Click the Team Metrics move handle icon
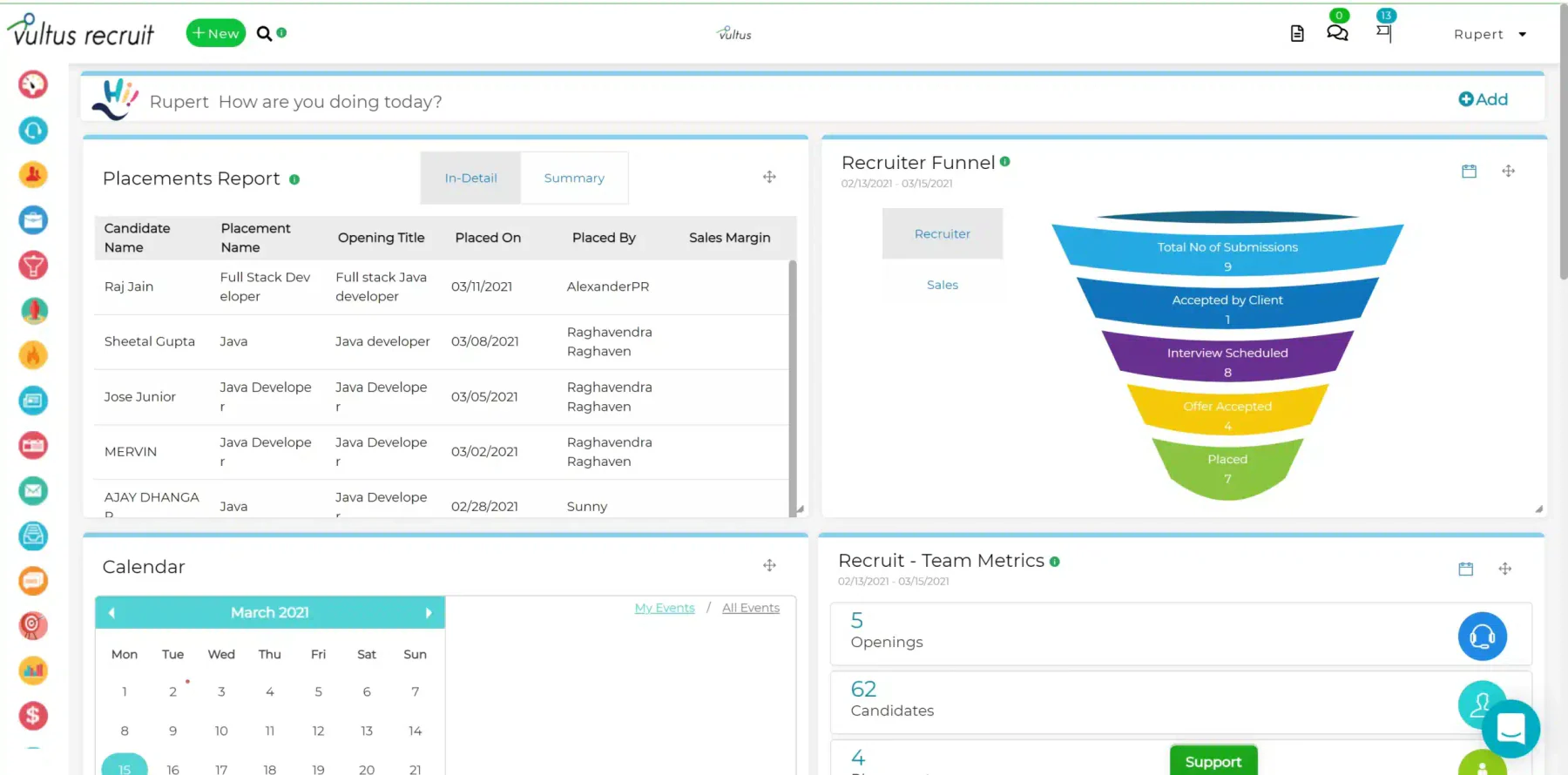The width and height of the screenshot is (1568, 775). (x=1504, y=569)
